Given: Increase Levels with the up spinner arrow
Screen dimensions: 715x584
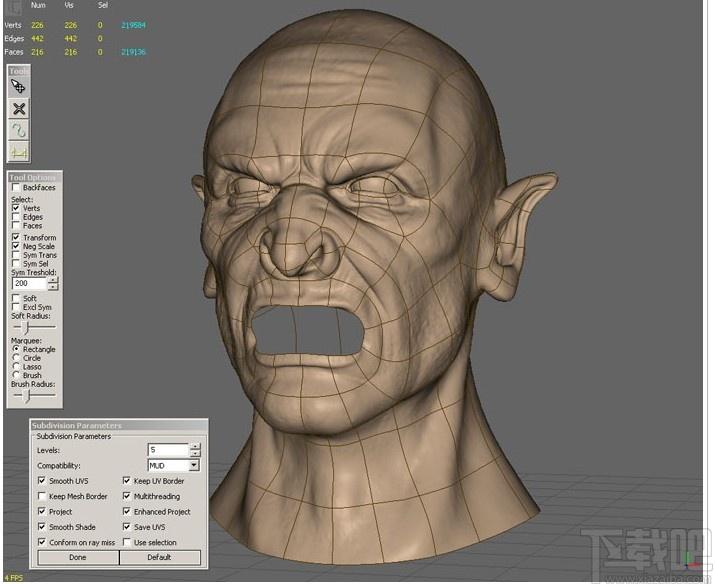Looking at the screenshot, I should point(195,447).
